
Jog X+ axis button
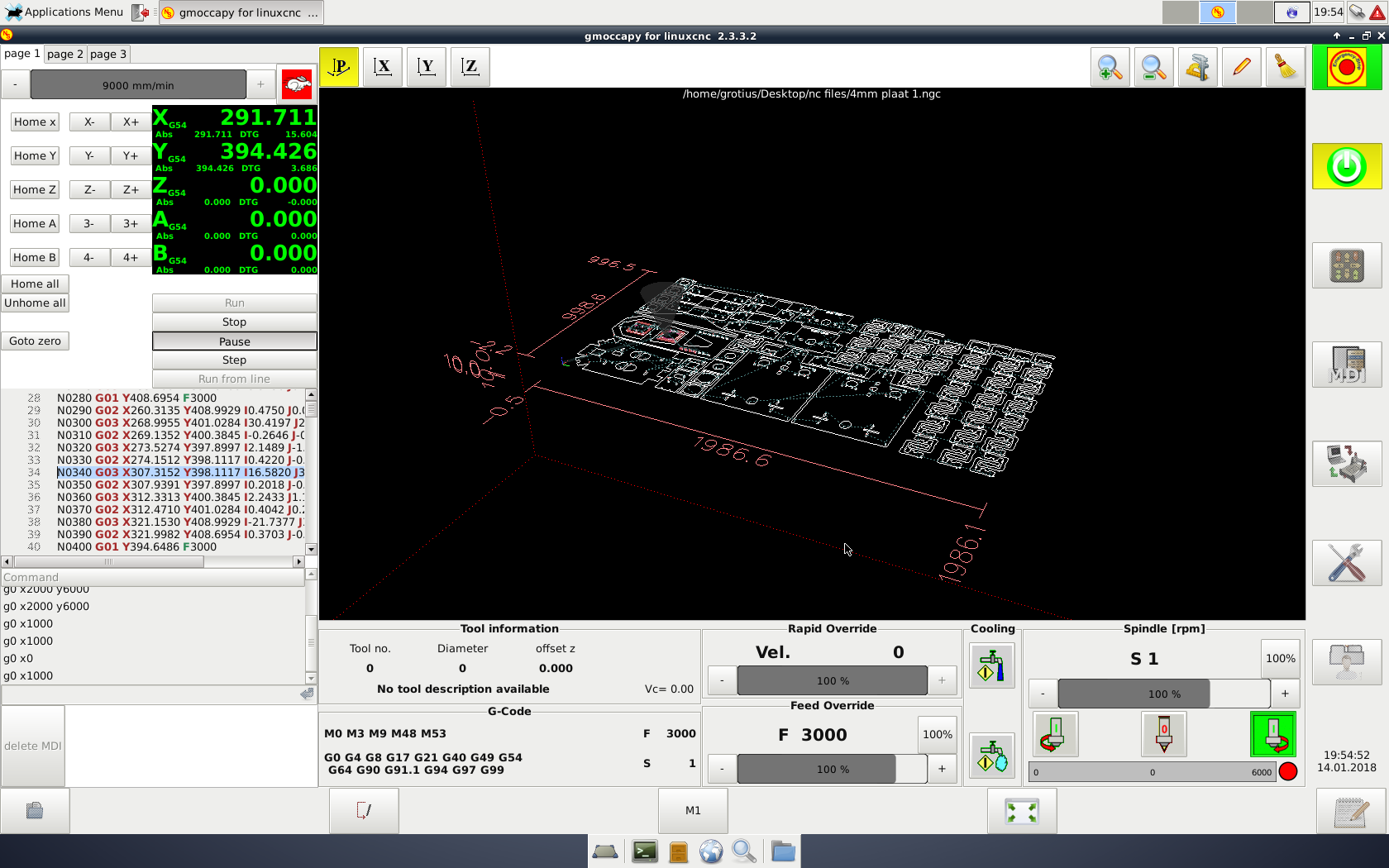click(x=131, y=122)
